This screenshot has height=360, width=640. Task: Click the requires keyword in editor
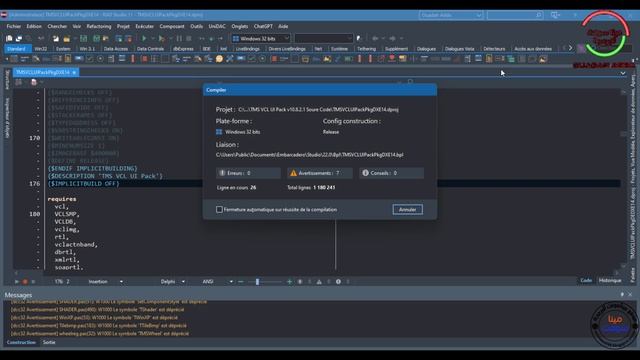(x=62, y=199)
